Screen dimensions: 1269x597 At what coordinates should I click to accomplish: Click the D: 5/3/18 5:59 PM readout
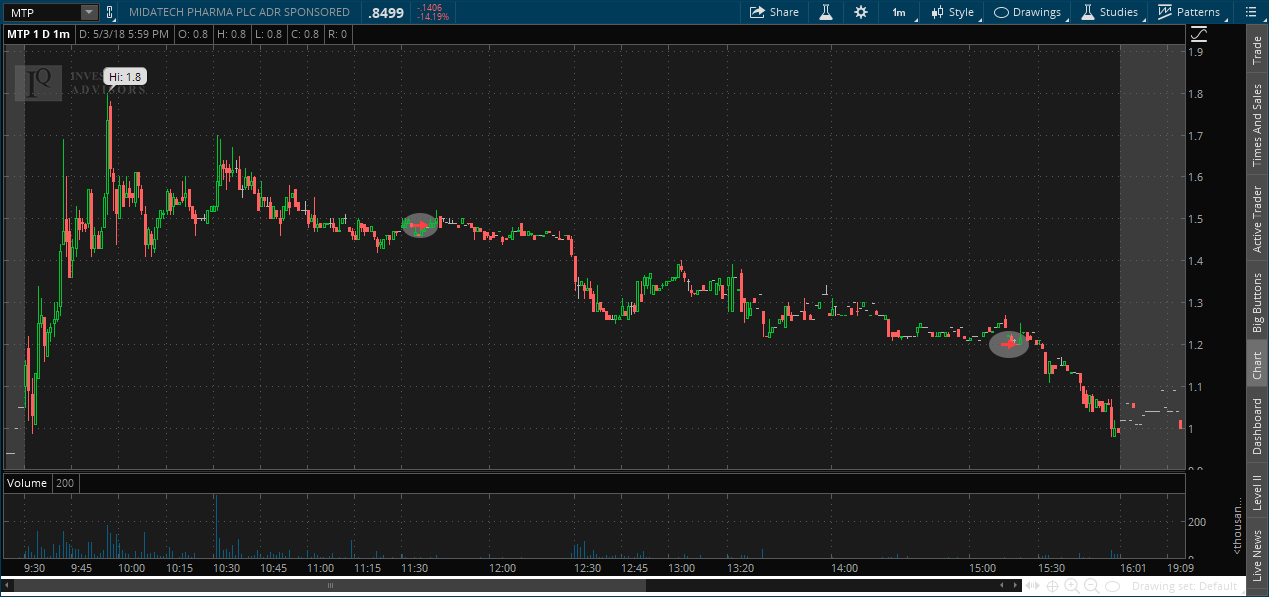(x=126, y=34)
